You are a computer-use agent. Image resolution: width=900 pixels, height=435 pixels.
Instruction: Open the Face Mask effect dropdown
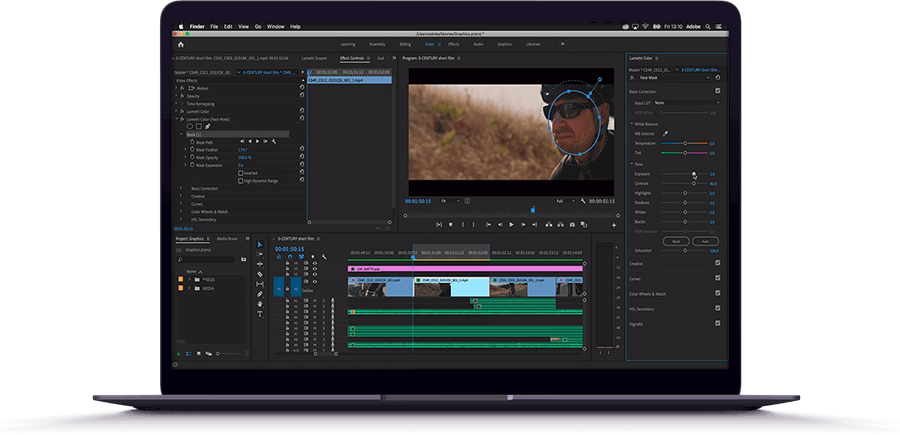pos(674,77)
